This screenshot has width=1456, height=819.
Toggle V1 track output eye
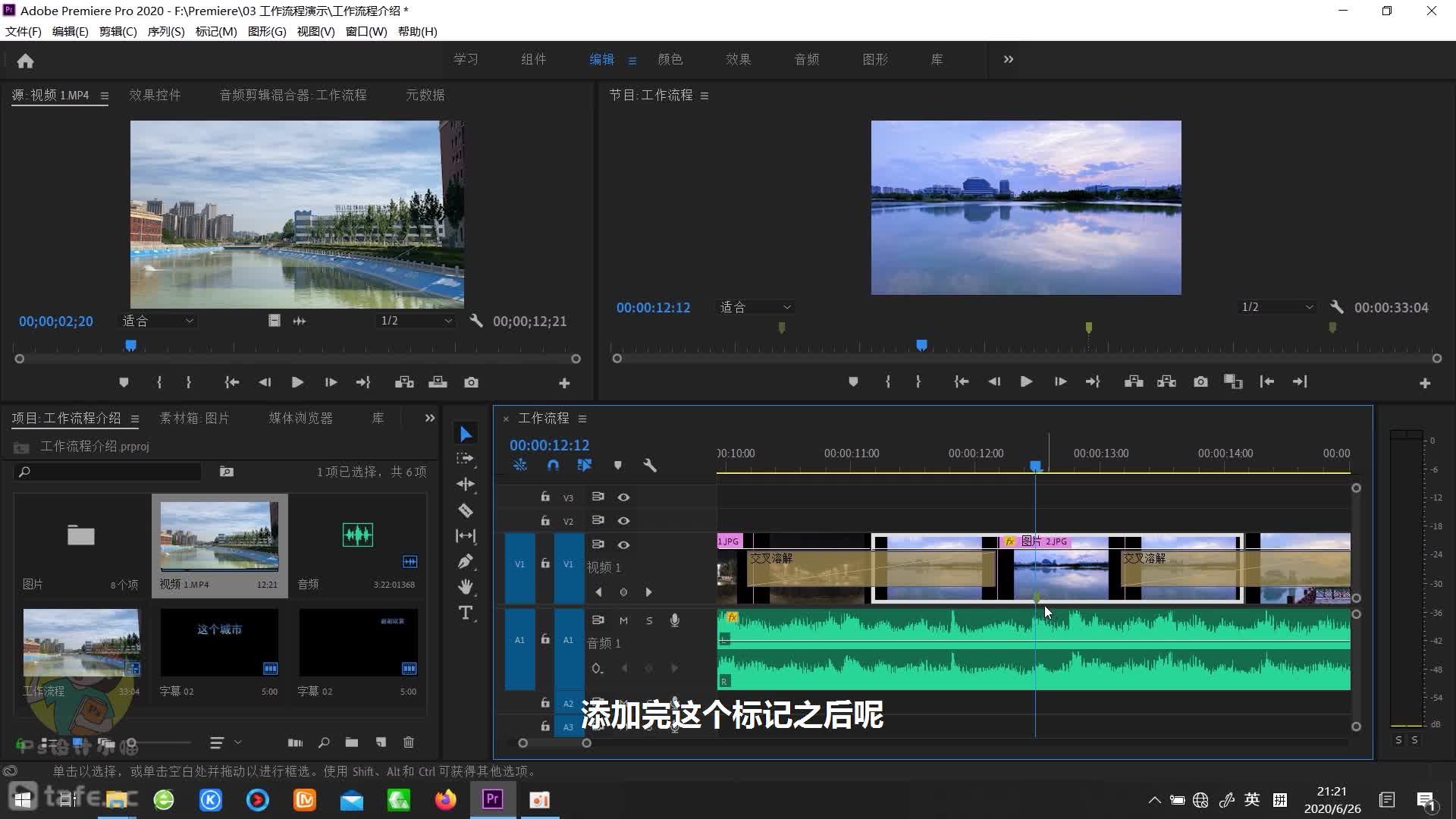pos(623,545)
